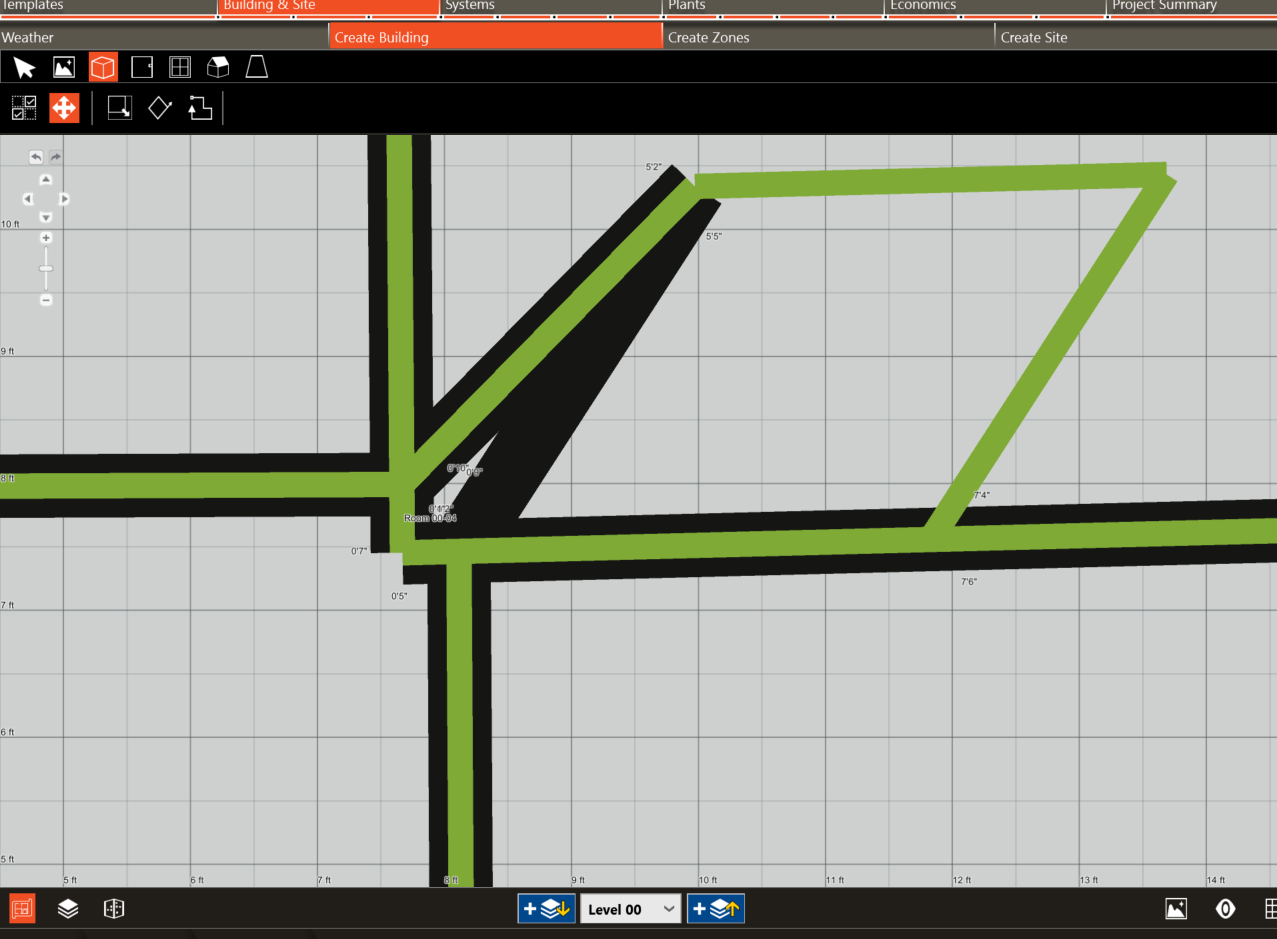Toggle the orange floor plan view icon
The image size is (1277, 939).
point(22,908)
